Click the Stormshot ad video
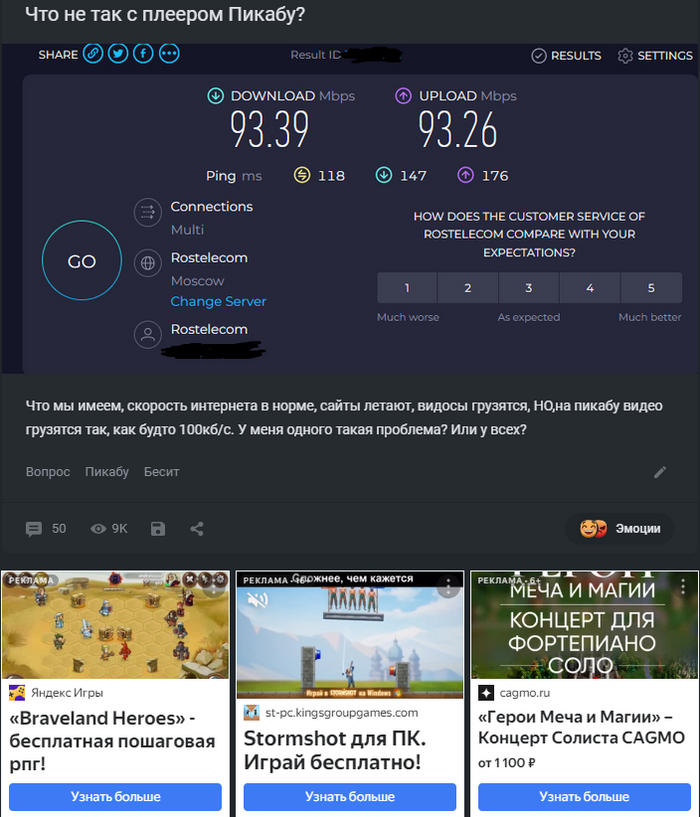The image size is (700, 817). click(350, 635)
